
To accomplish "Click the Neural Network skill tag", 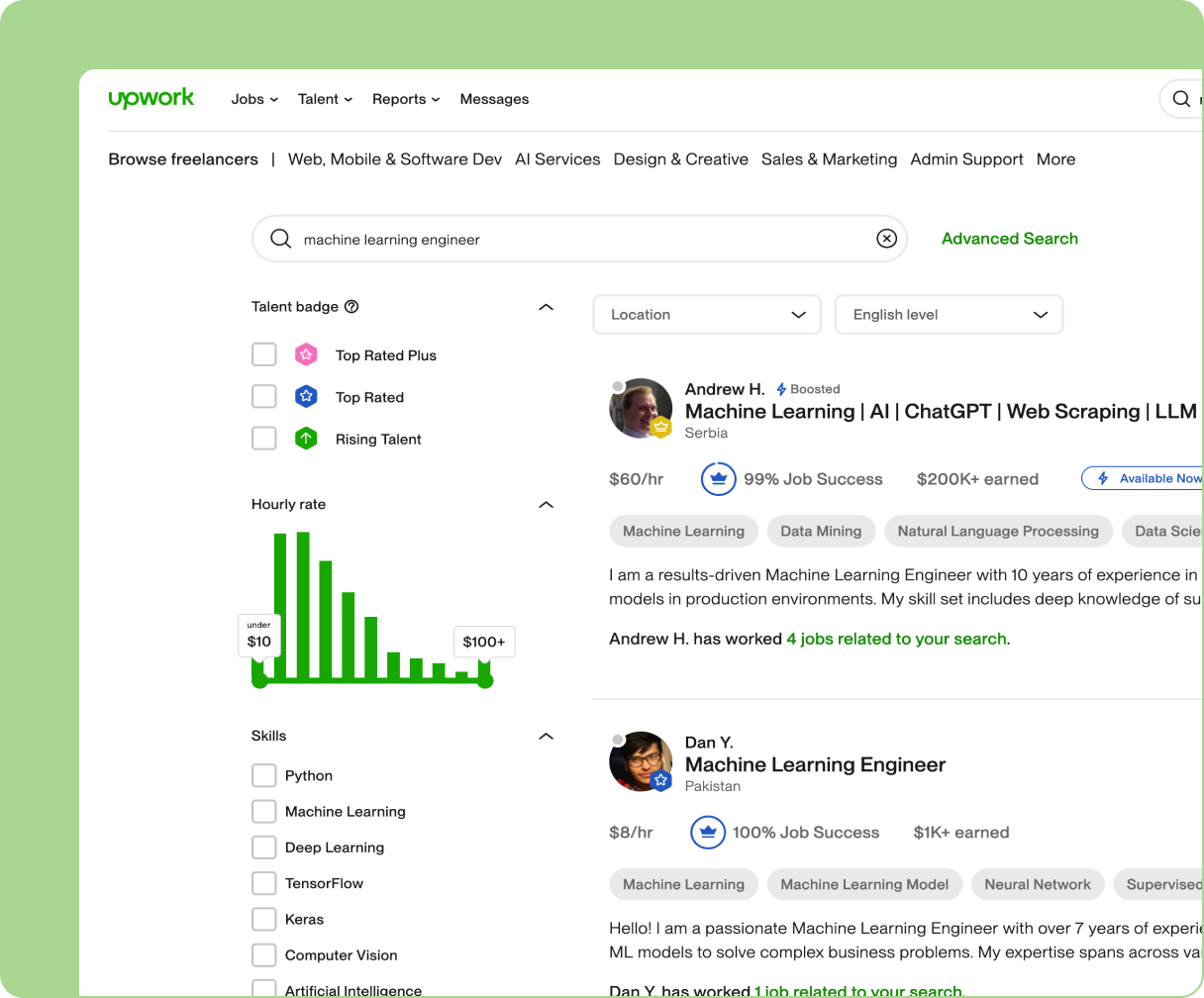I will click(x=1038, y=884).
